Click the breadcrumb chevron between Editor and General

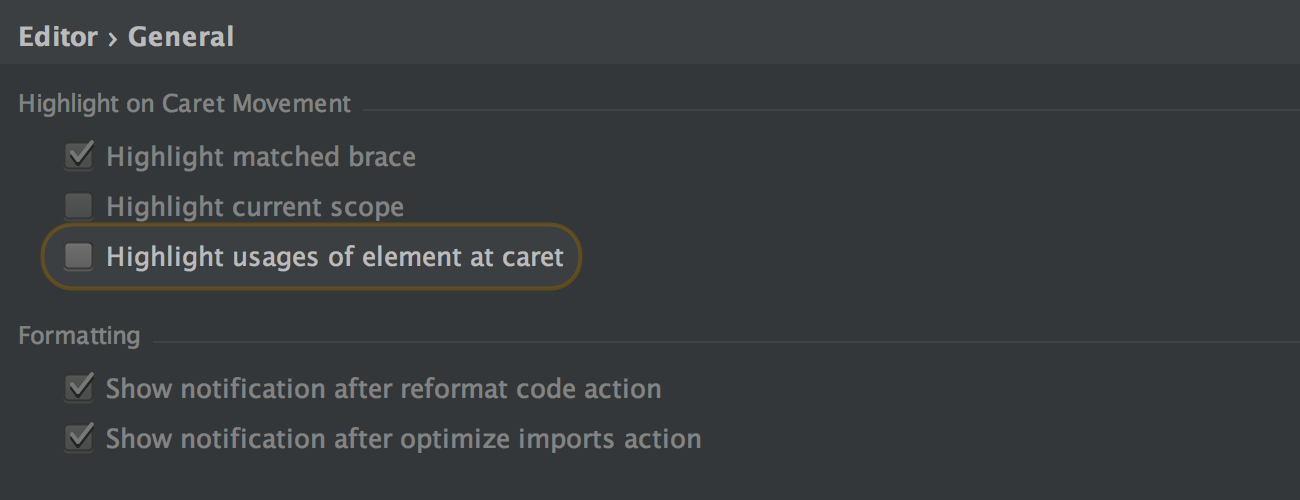113,38
